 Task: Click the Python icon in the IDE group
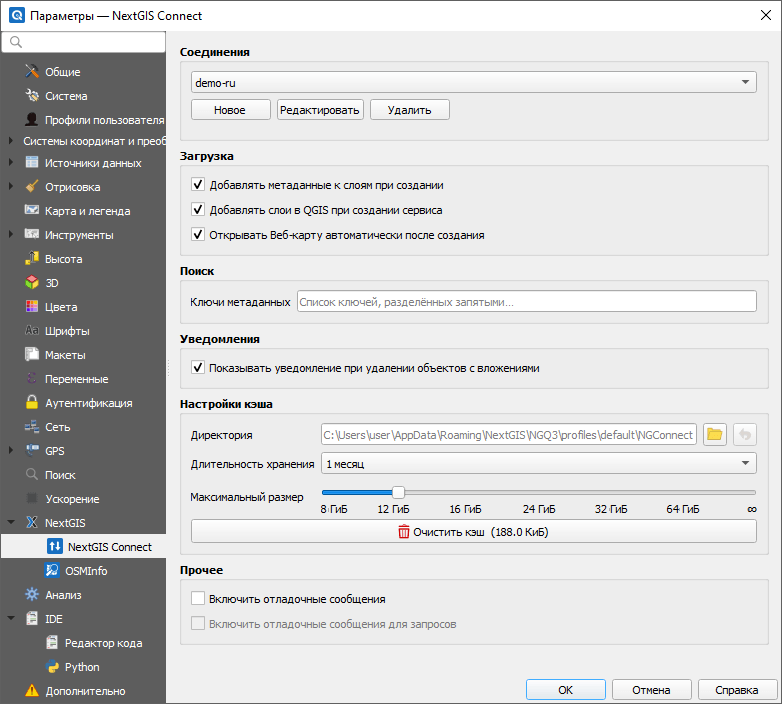(x=52, y=667)
